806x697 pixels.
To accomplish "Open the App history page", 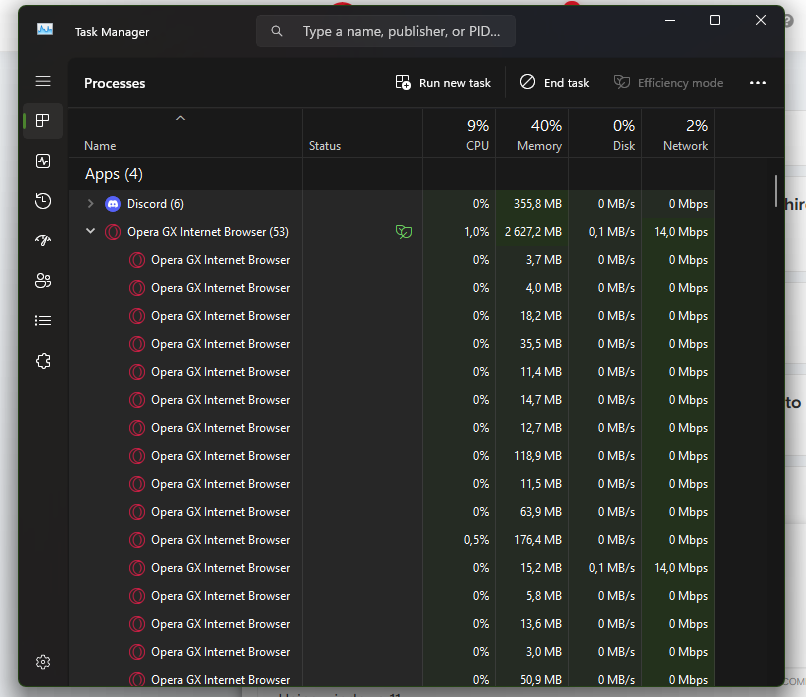I will pos(42,201).
